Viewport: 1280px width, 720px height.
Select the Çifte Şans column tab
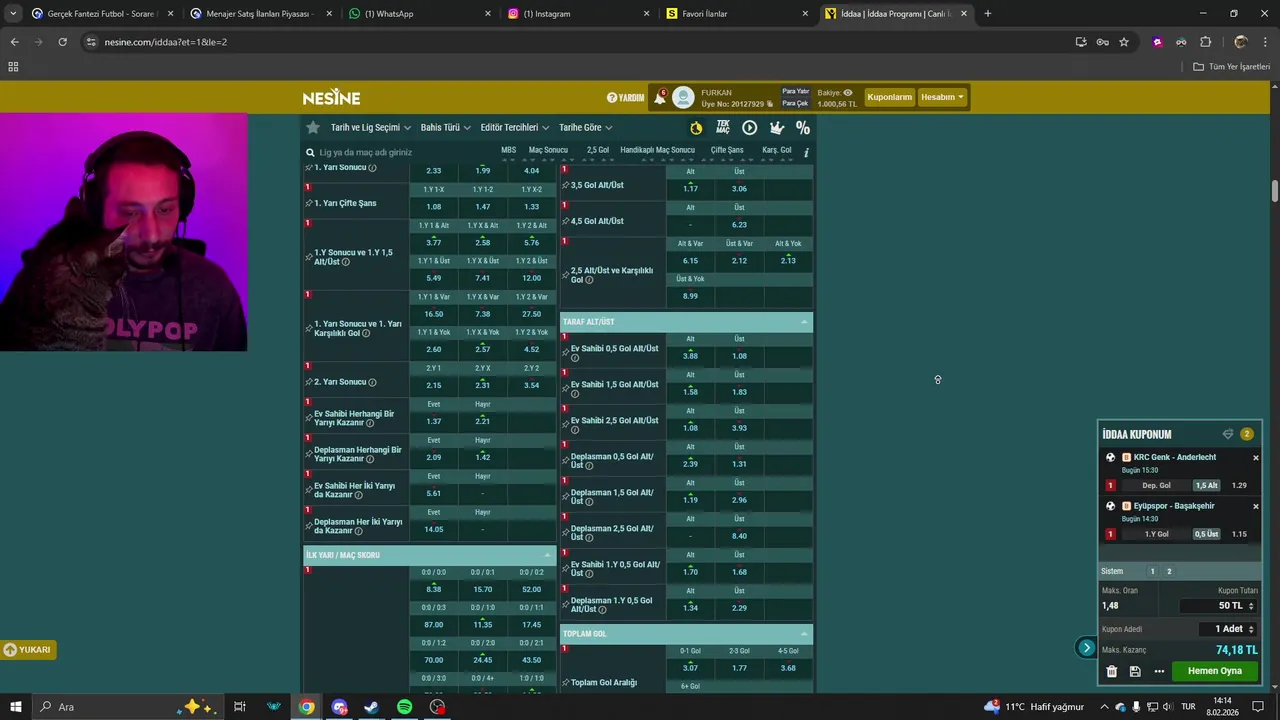tap(727, 150)
